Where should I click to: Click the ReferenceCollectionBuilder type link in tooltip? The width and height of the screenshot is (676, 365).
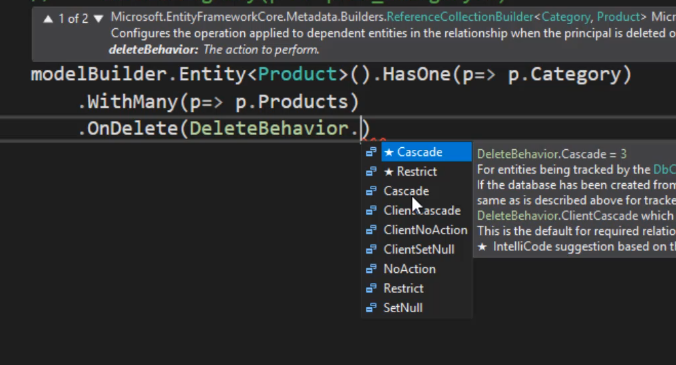click(x=460, y=17)
